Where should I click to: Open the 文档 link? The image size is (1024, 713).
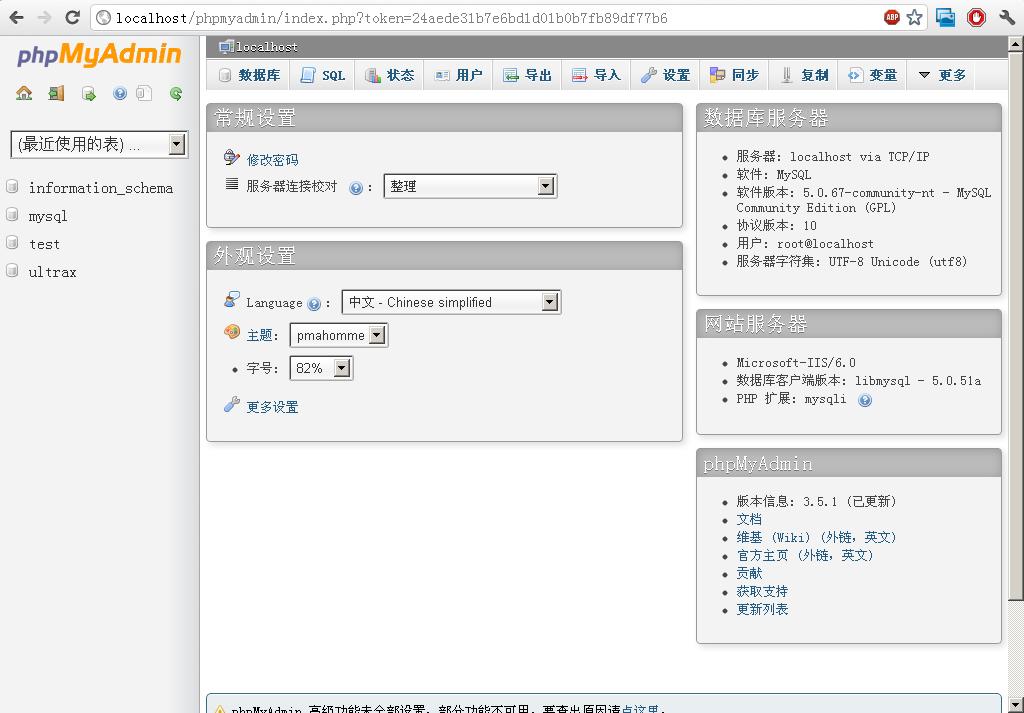coord(749,520)
